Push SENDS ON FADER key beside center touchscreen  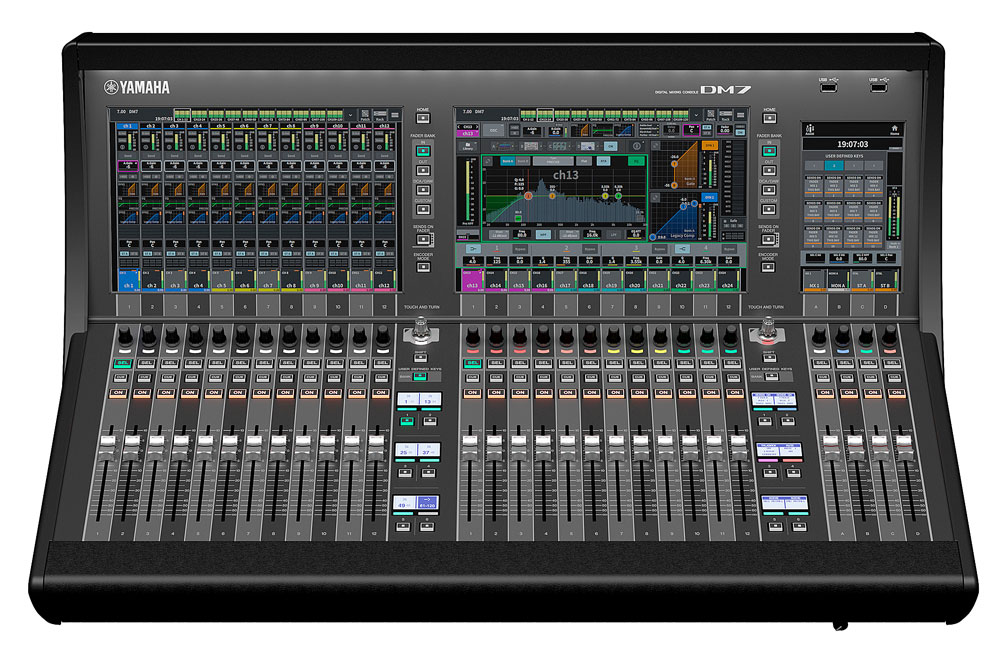769,240
